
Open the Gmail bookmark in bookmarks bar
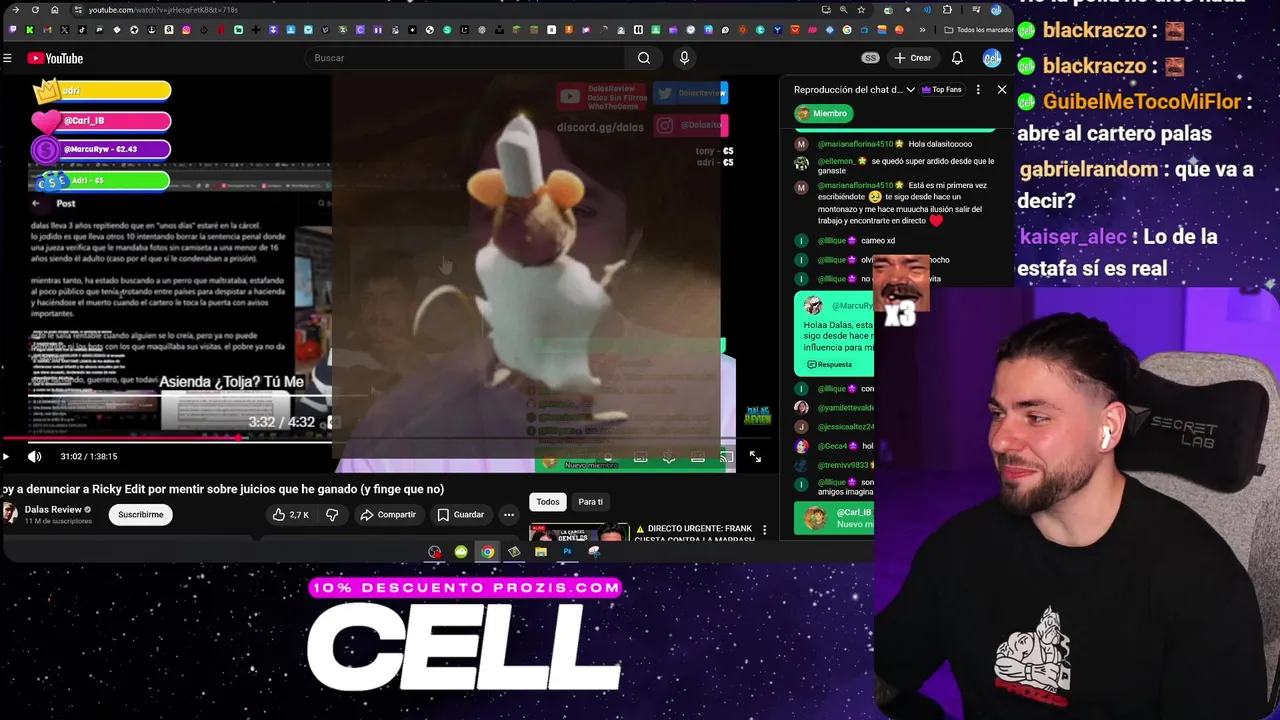tap(47, 30)
